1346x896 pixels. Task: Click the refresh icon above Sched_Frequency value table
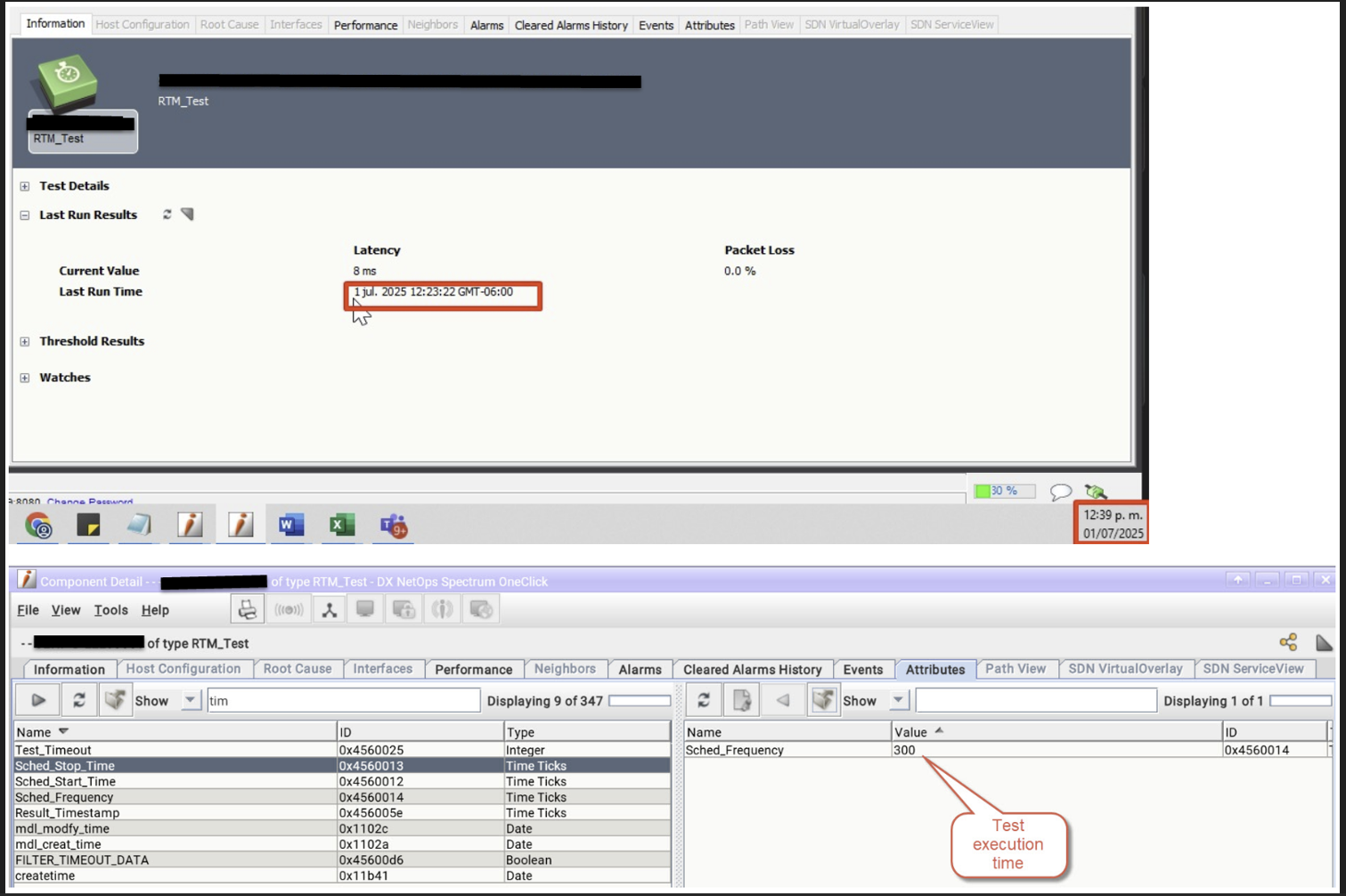(704, 700)
